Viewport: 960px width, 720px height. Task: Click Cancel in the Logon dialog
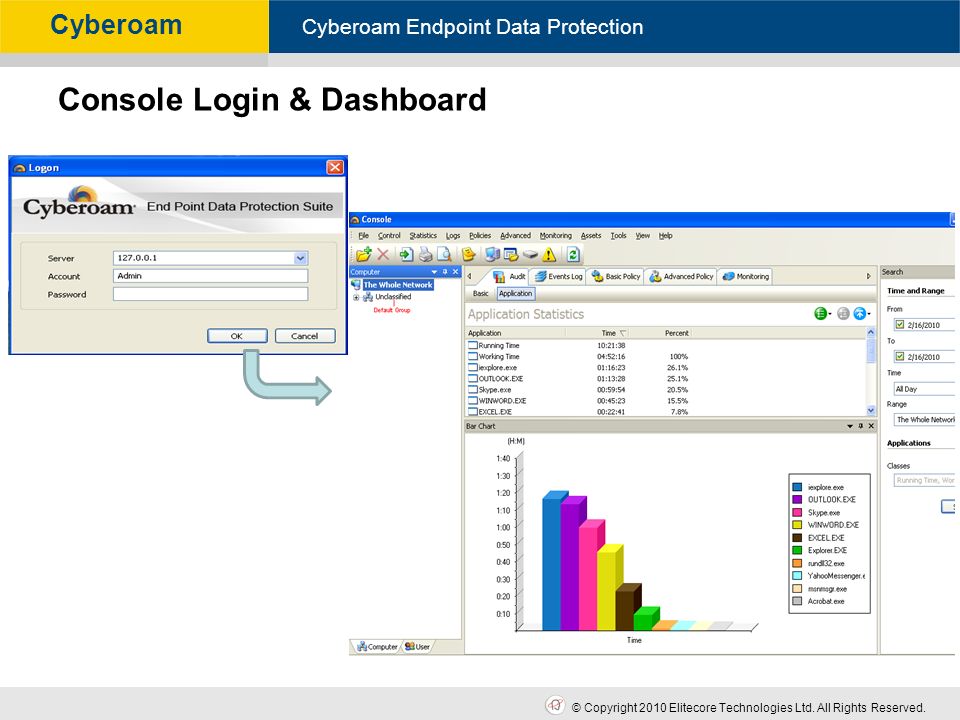point(305,336)
